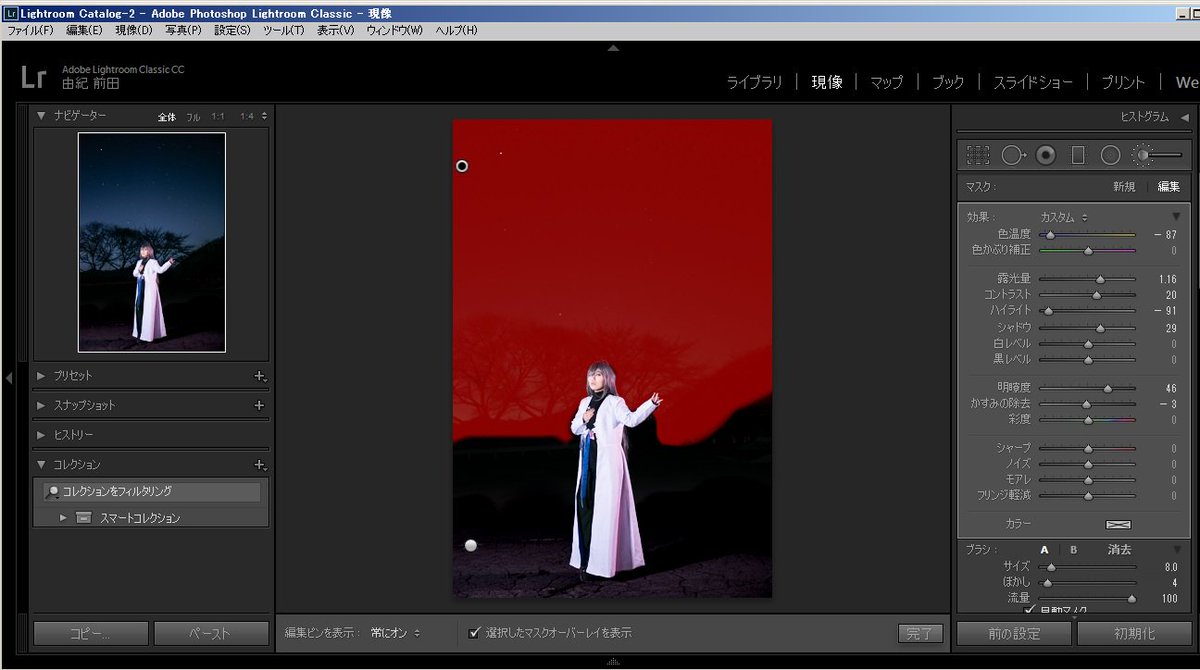The image size is (1200, 670).
Task: Expand the History (ヒストリー) panel
Action: [x=42, y=435]
